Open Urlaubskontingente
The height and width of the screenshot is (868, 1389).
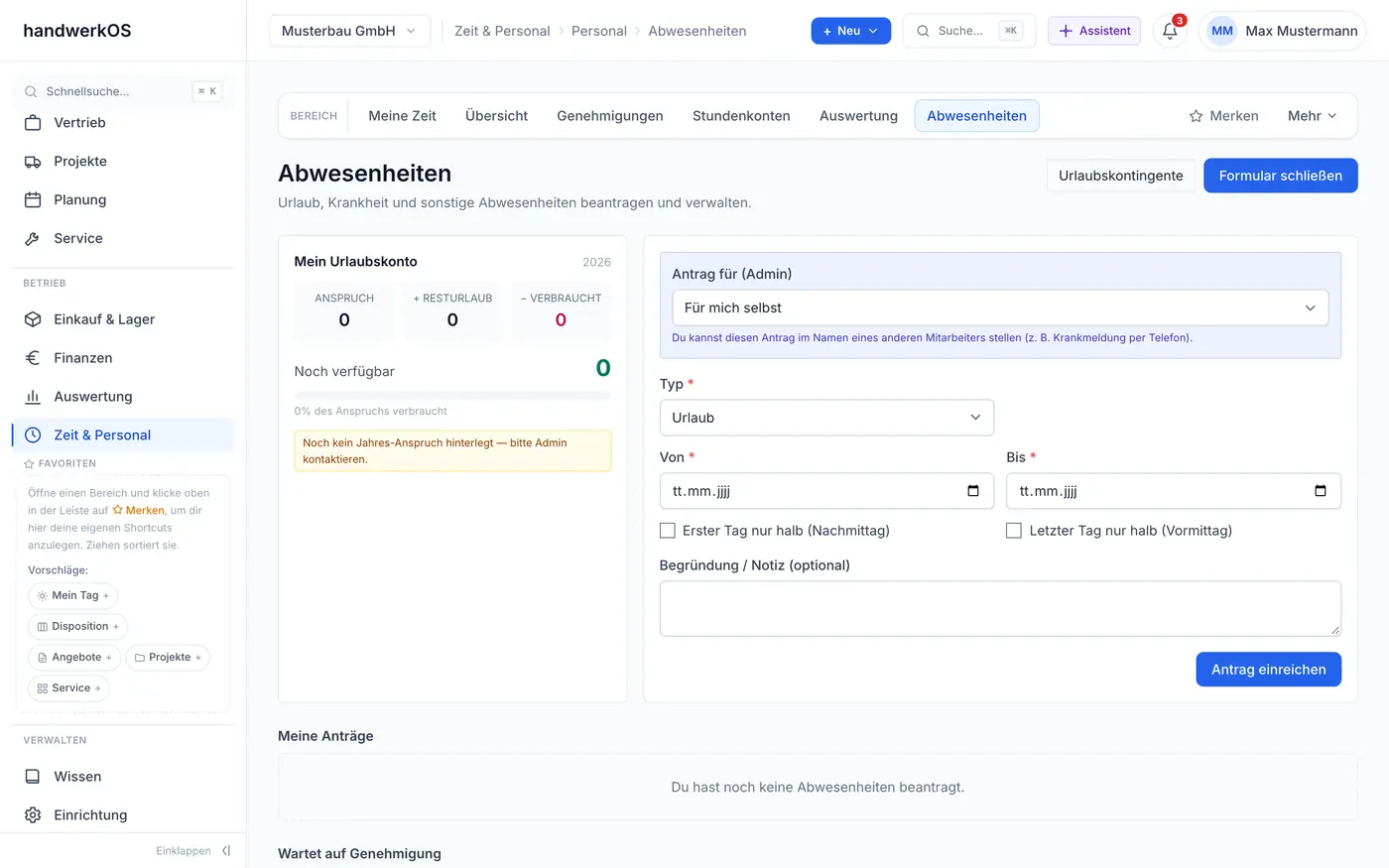1120,176
